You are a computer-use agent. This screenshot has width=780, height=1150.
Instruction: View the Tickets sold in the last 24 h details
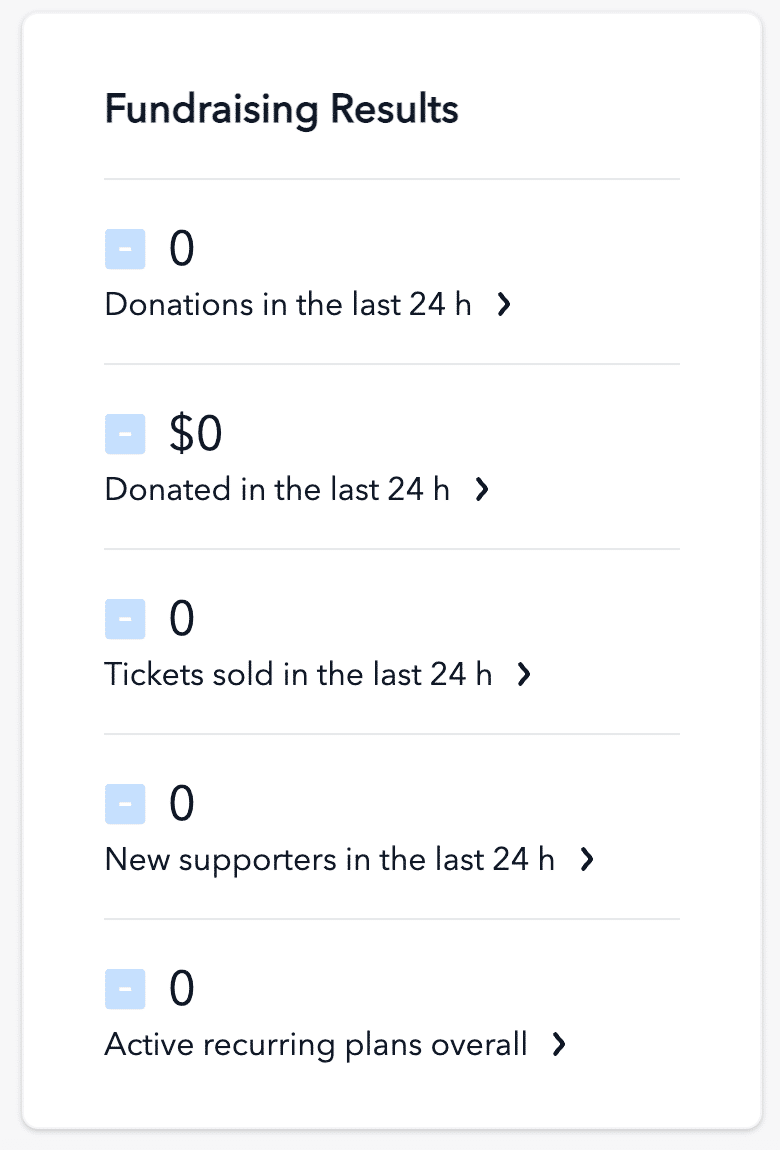[x=298, y=674]
